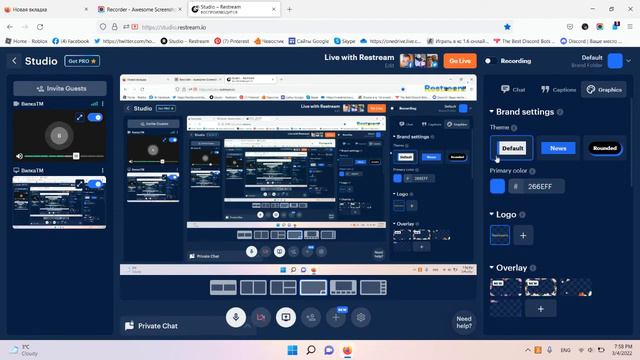Collapse the Brand settings section

tap(492, 111)
